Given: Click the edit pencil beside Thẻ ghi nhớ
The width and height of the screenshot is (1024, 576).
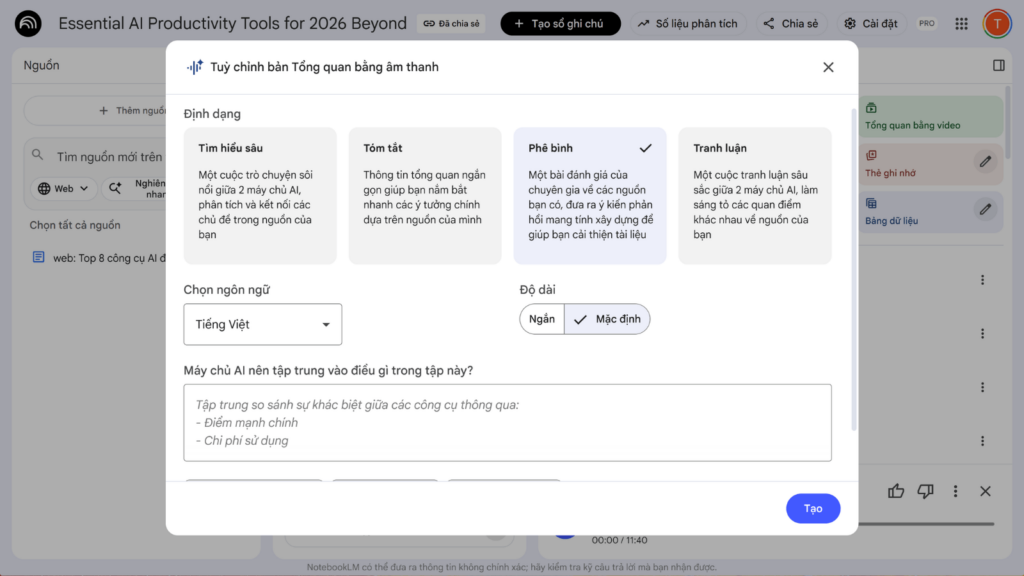Looking at the screenshot, I should [985, 161].
